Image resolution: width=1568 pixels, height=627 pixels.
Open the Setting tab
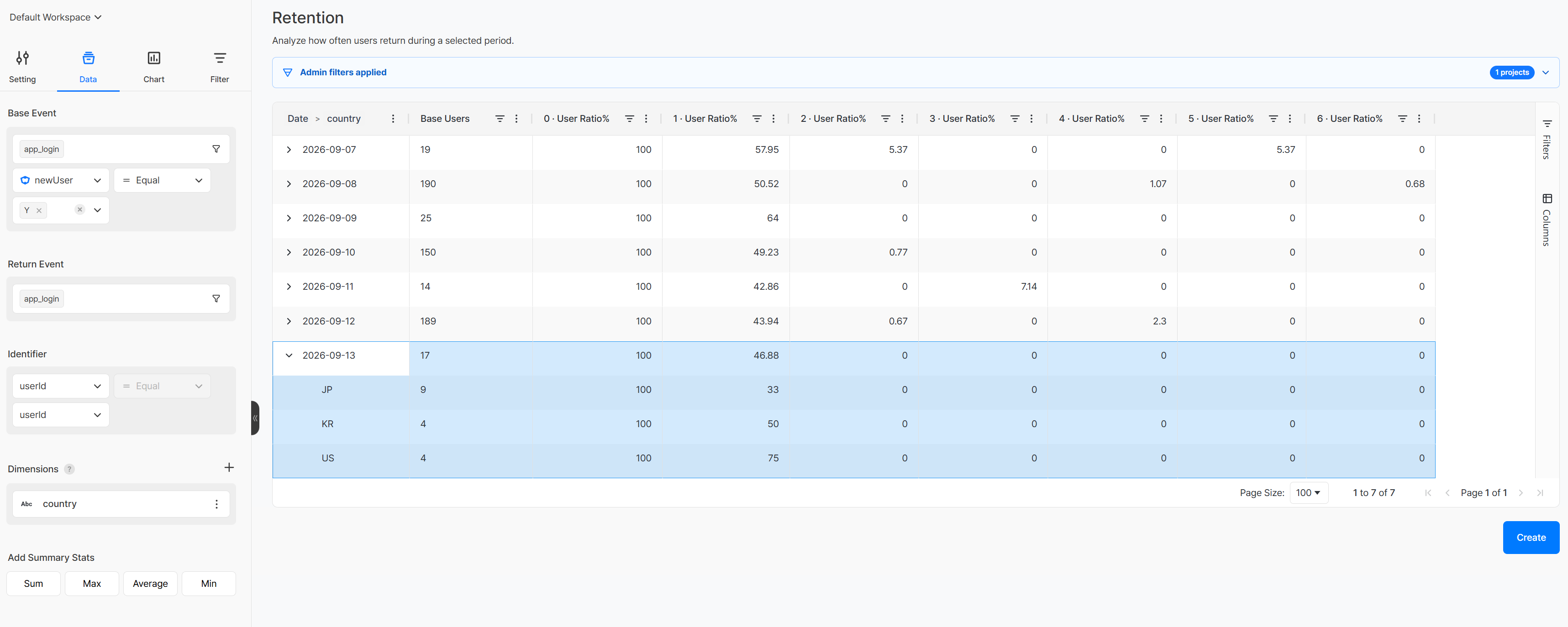click(22, 67)
